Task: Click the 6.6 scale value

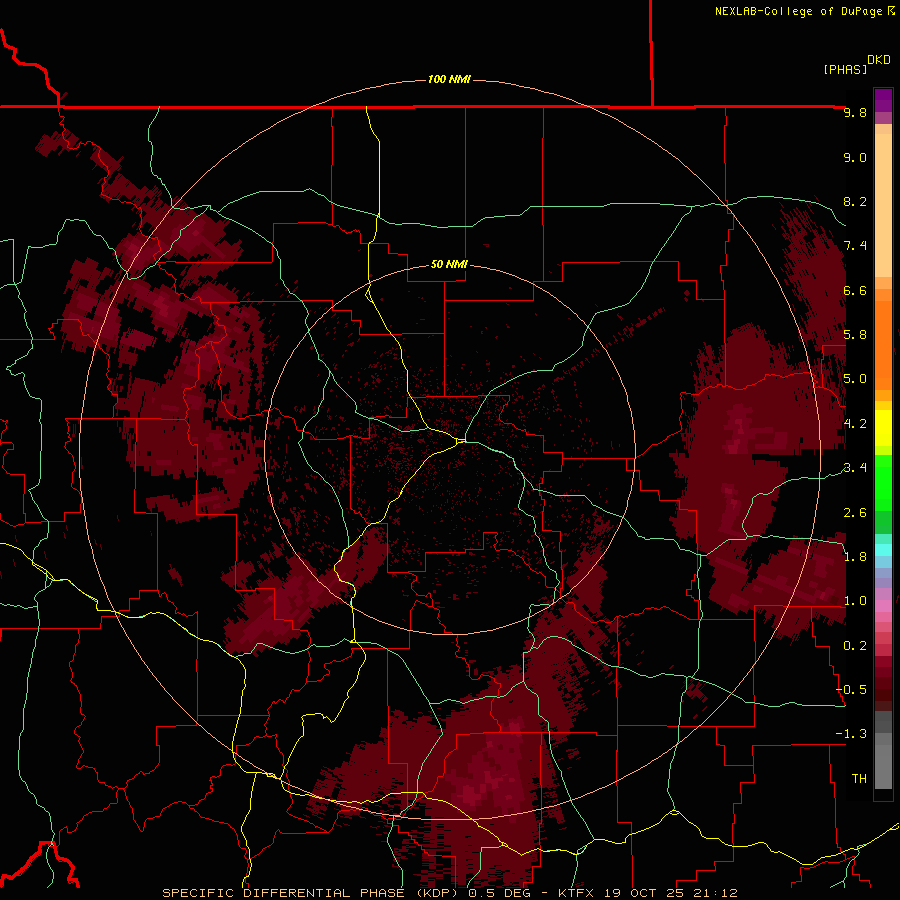Action: coord(855,290)
